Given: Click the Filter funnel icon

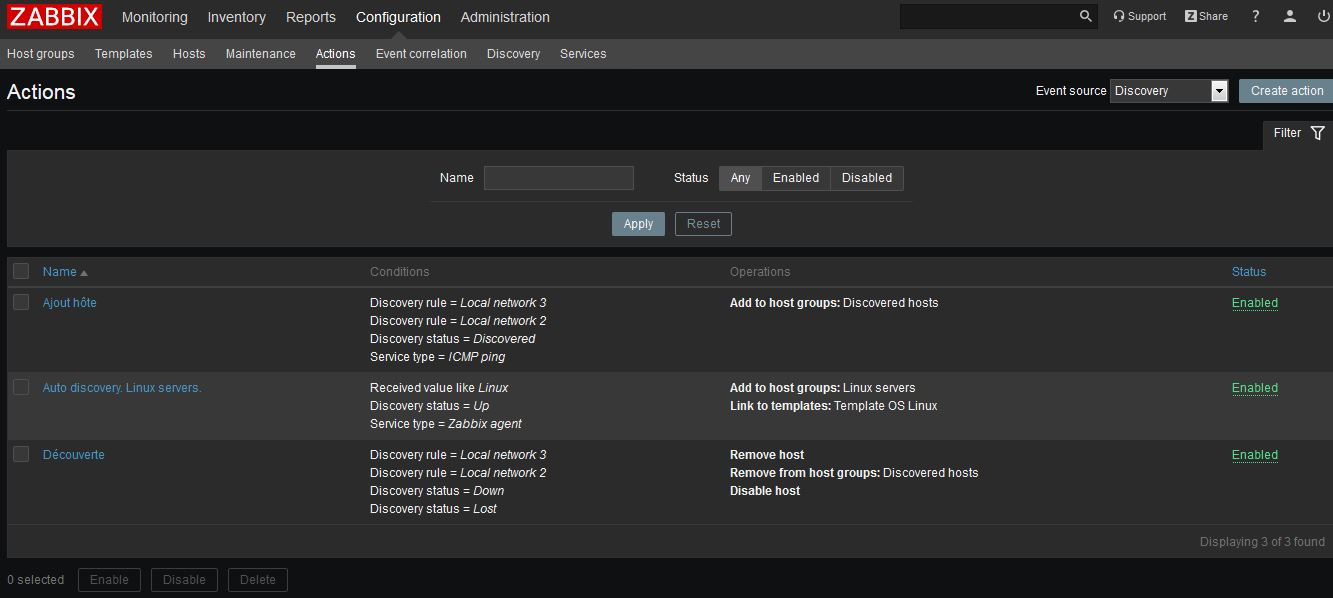Looking at the screenshot, I should 1318,133.
